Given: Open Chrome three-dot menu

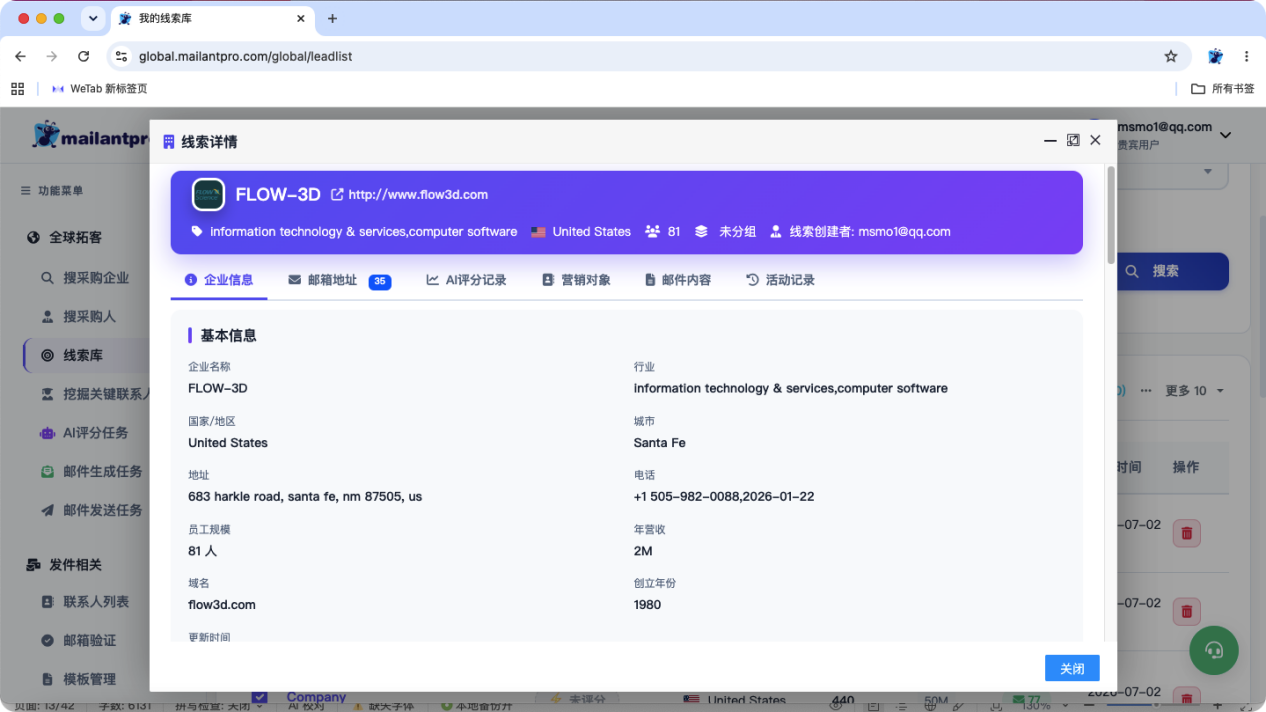Looking at the screenshot, I should coord(1247,57).
